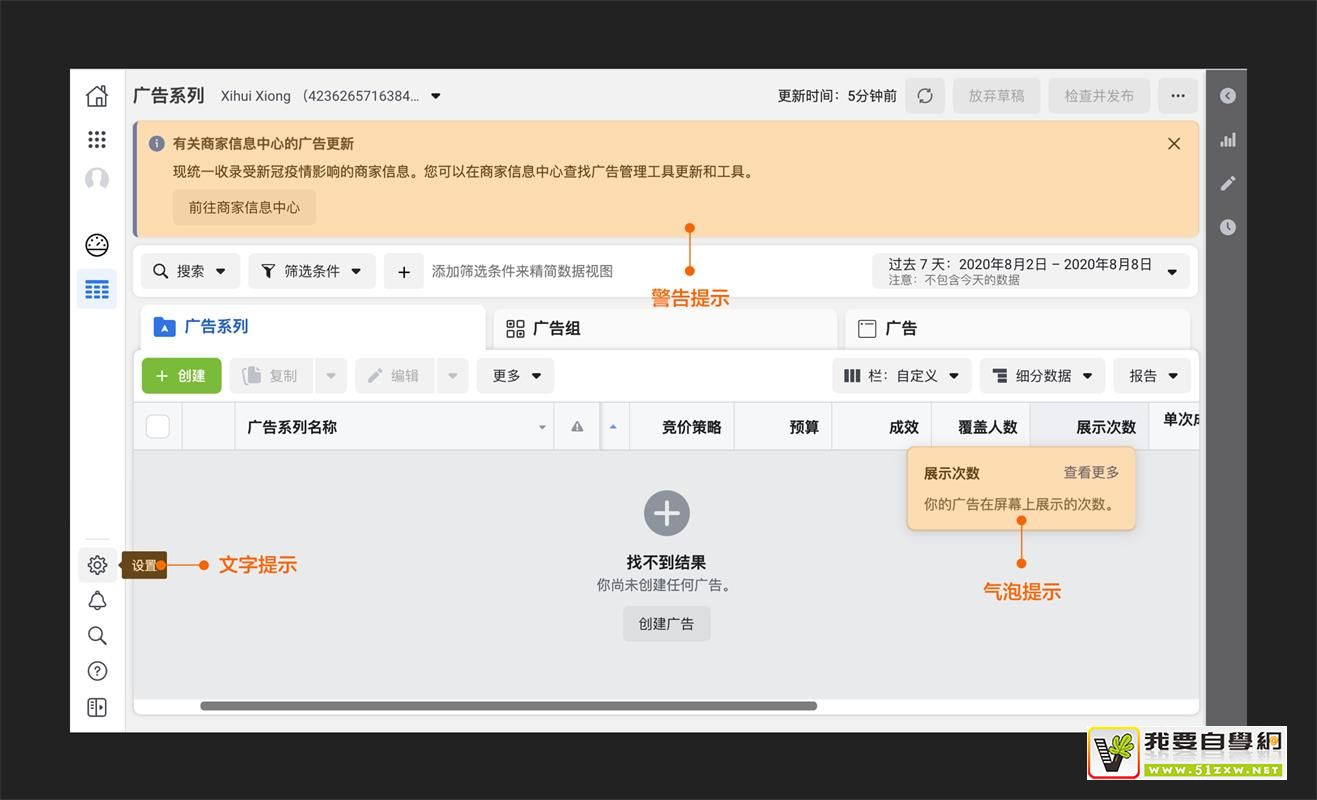Click the 前往商家信息中心 button
Image resolution: width=1317 pixels, height=800 pixels.
244,207
